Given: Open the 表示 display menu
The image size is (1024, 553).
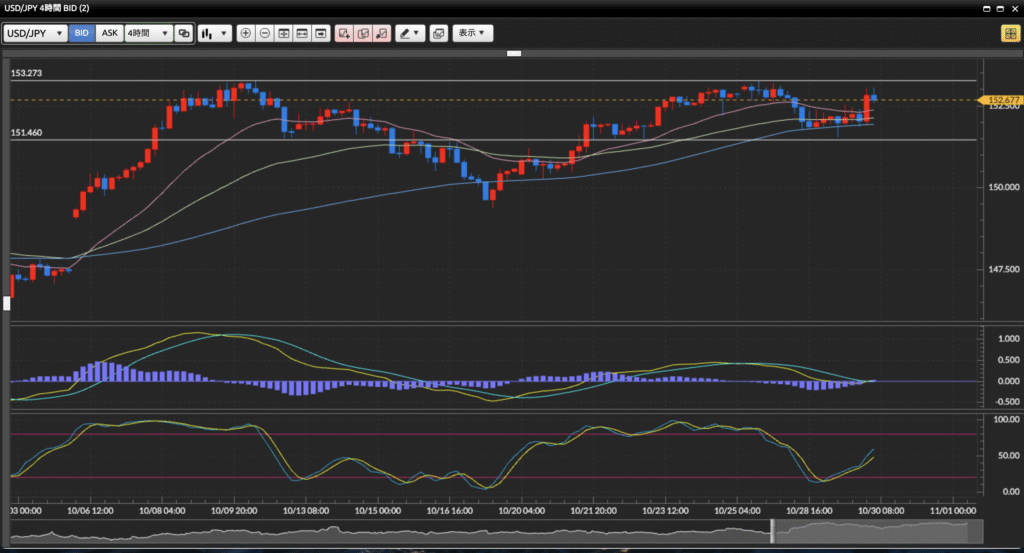Looking at the screenshot, I should 472,33.
